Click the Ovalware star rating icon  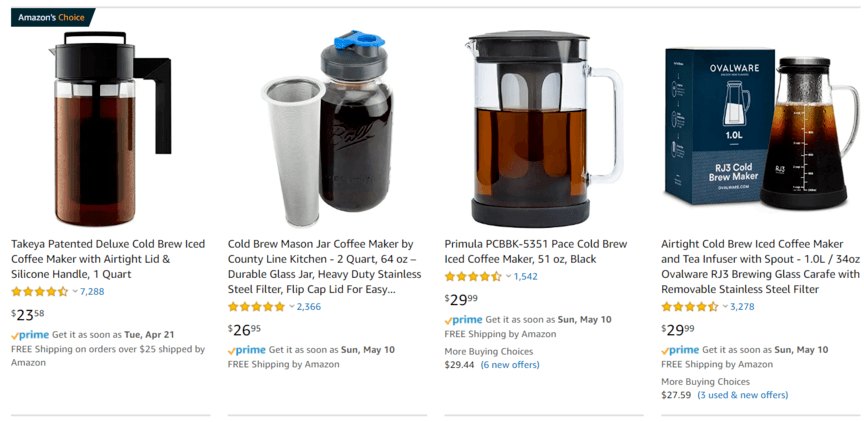click(689, 306)
